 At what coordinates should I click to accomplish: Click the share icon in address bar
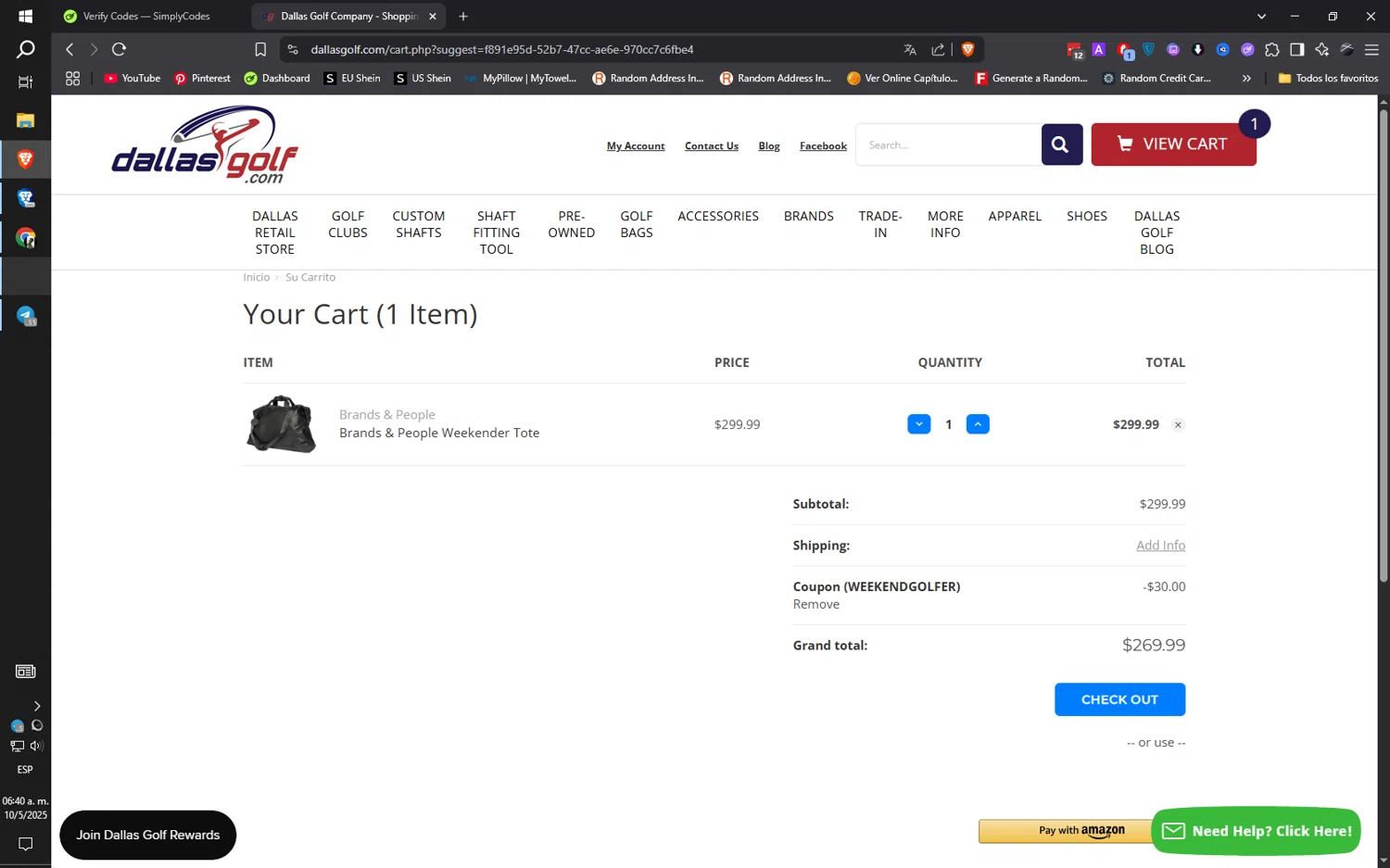pos(938,49)
